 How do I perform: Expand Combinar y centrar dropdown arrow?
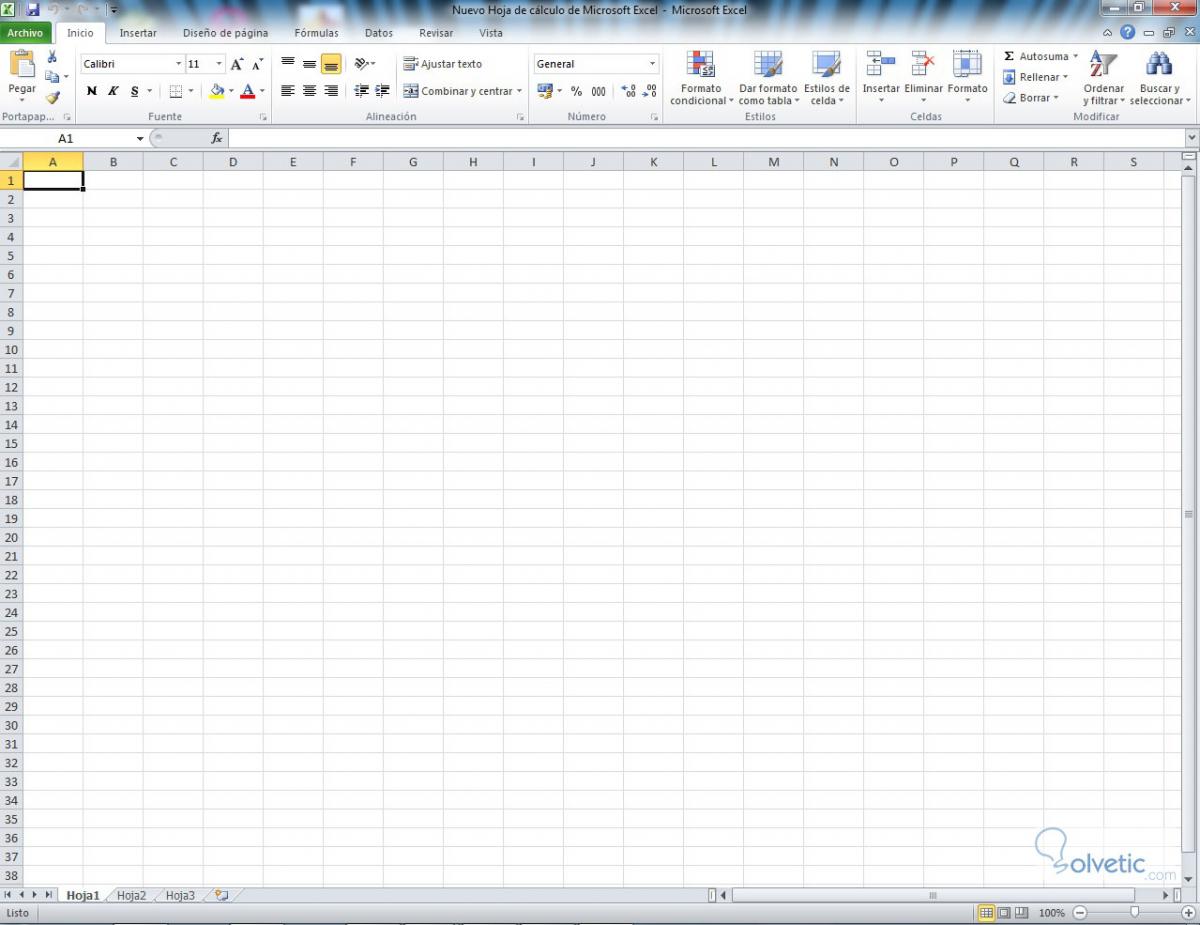tap(519, 91)
